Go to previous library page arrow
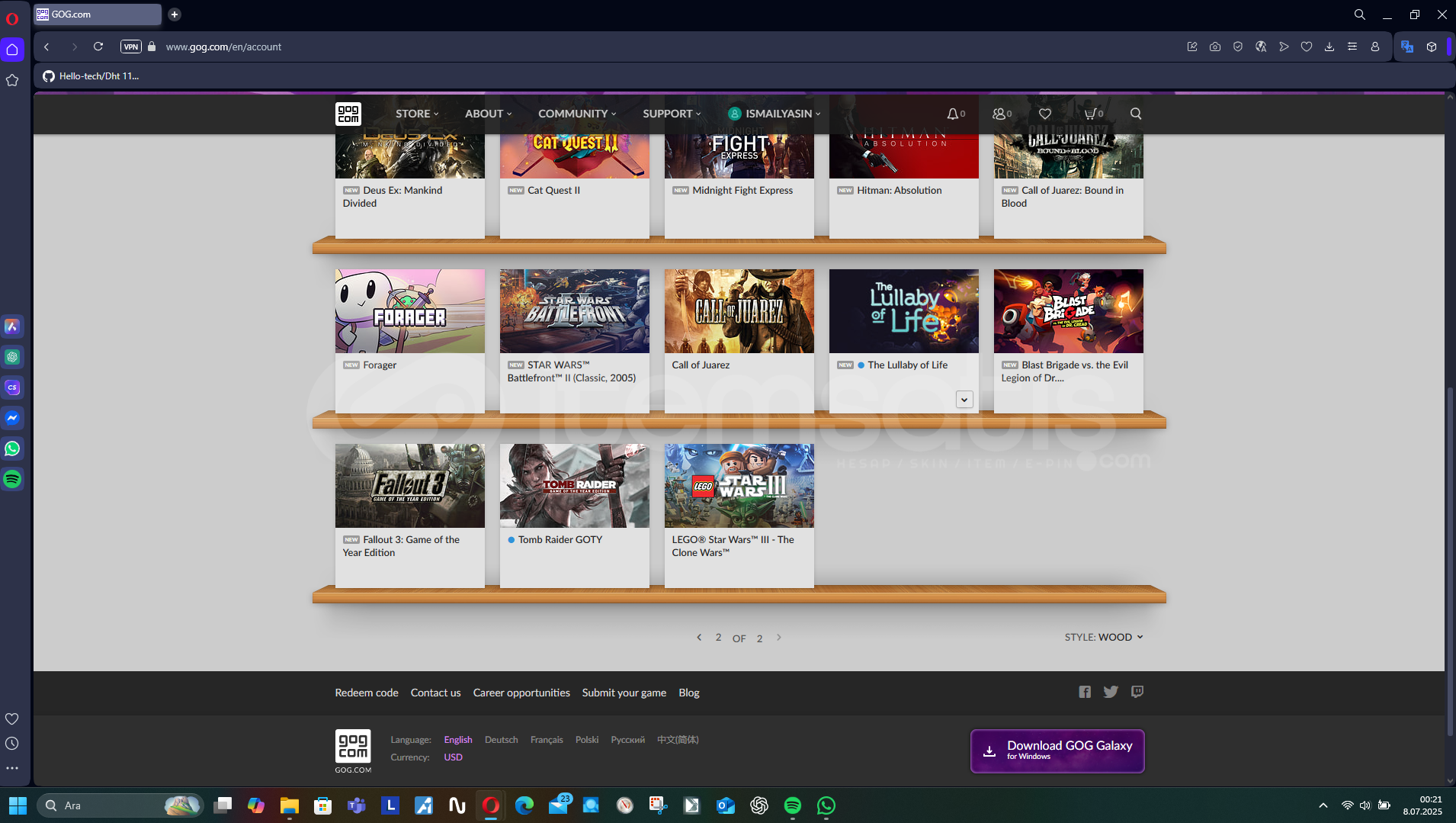The image size is (1456, 823). coord(699,637)
